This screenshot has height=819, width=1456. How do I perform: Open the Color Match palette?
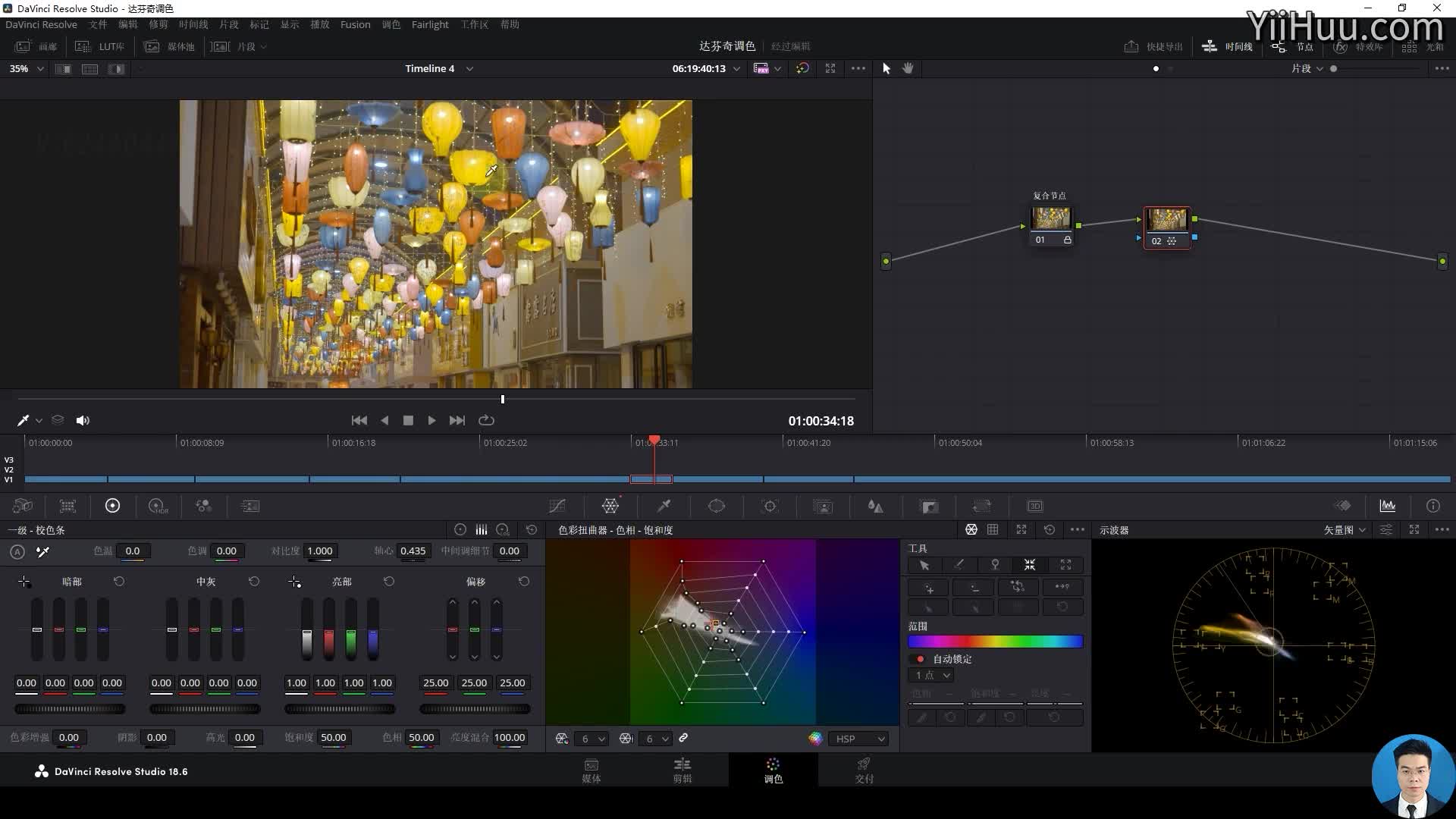click(x=67, y=506)
